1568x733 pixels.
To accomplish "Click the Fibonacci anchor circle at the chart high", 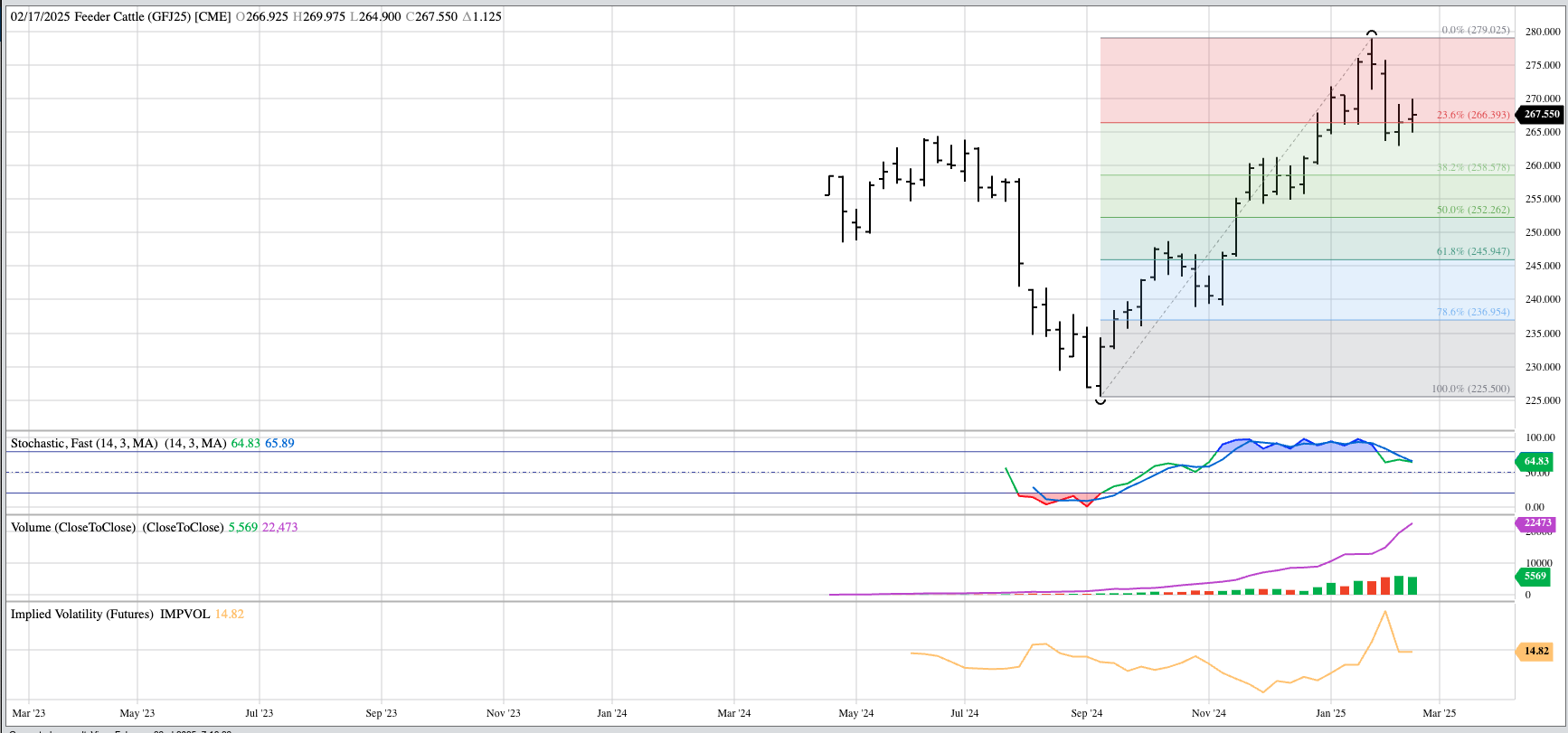I will 1372,33.
